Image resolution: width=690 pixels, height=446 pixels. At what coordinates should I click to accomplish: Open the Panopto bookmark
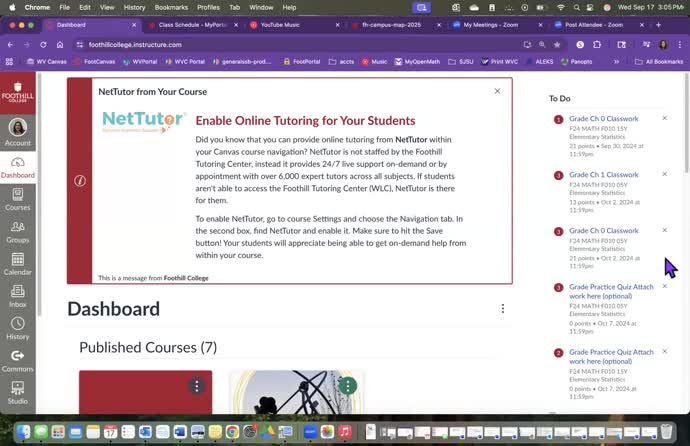[576, 62]
